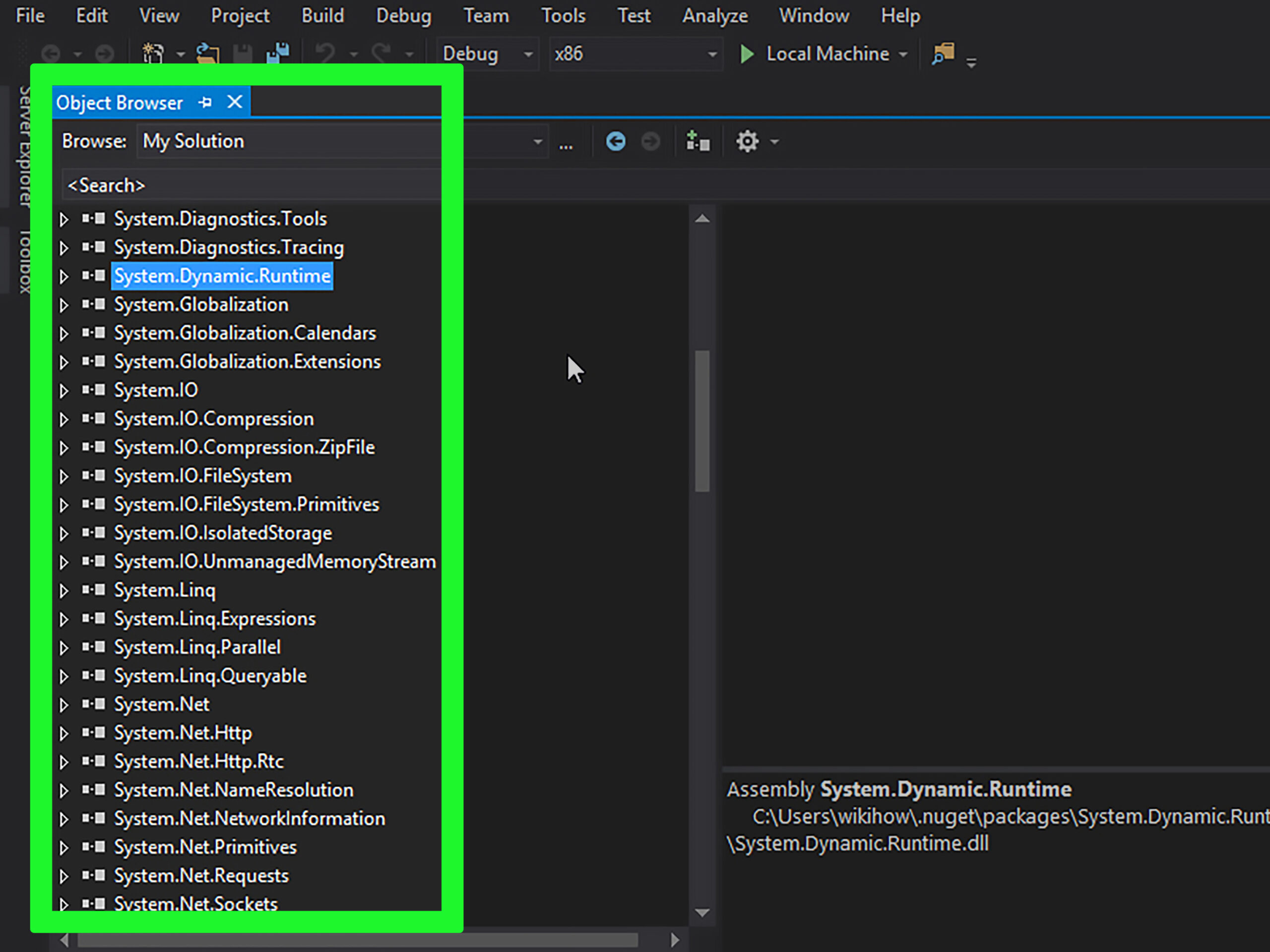
Task: Click the back navigation icon
Action: (x=616, y=141)
